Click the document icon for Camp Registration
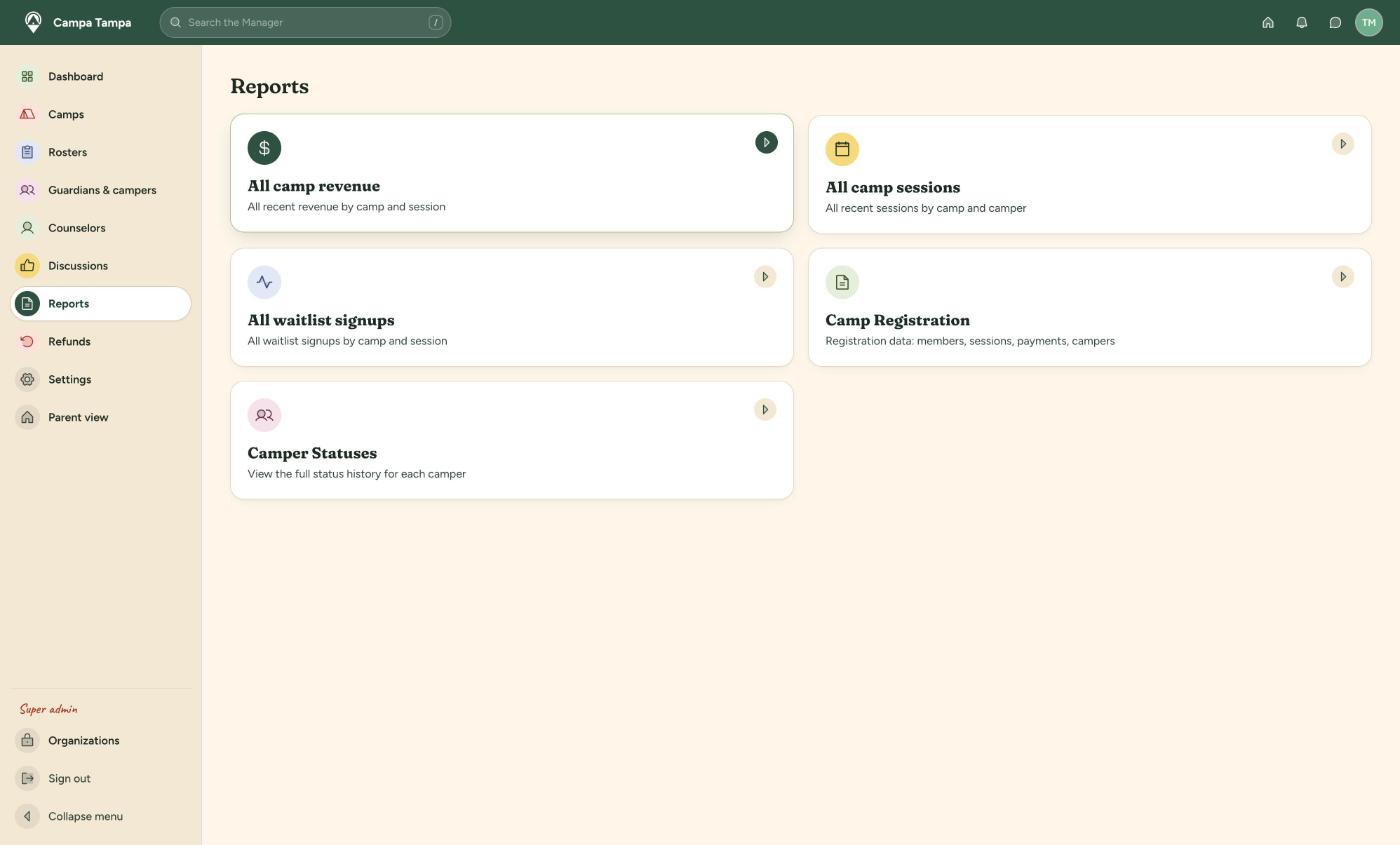This screenshot has height=845, width=1400. (842, 282)
